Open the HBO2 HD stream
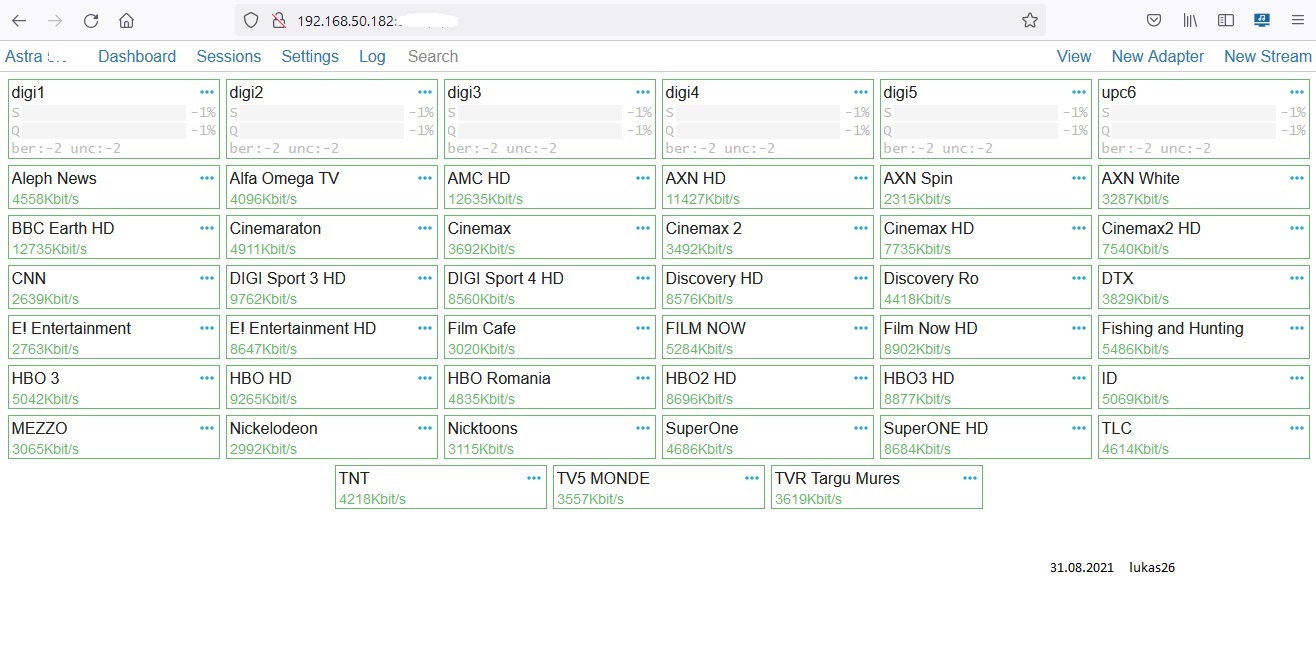The image size is (1316, 648). [x=768, y=387]
